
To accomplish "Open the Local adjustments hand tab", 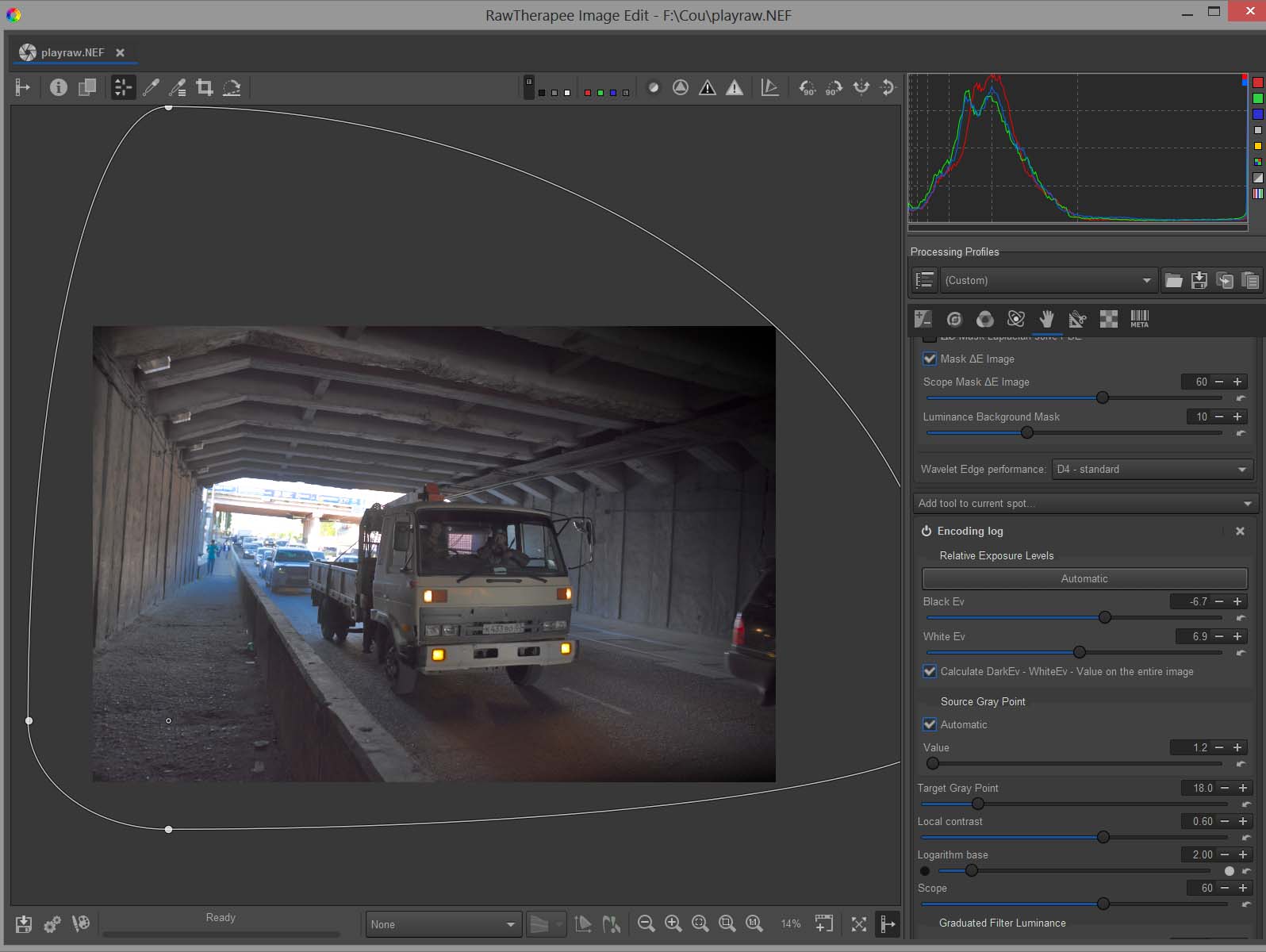I will coord(1047,319).
